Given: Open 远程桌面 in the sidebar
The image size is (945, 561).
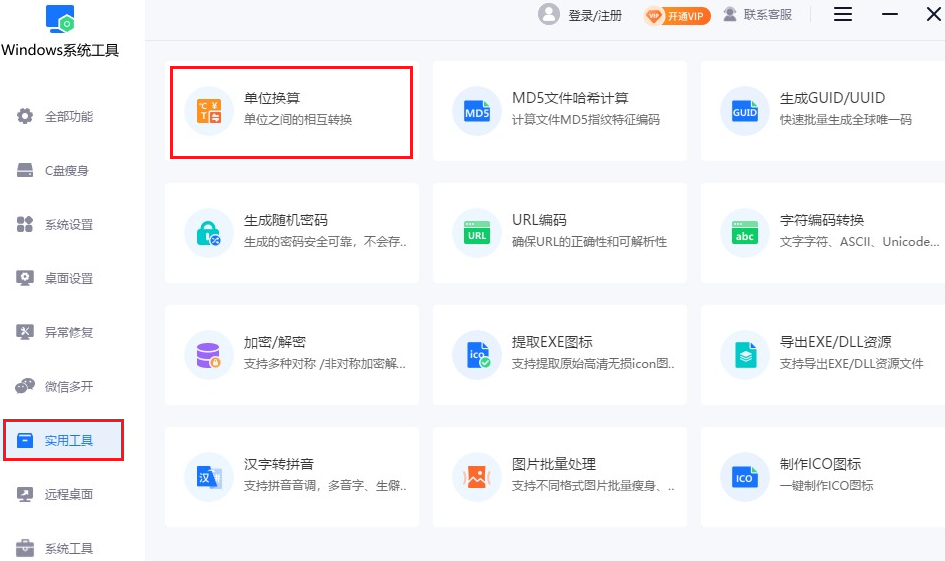Looking at the screenshot, I should pos(68,494).
